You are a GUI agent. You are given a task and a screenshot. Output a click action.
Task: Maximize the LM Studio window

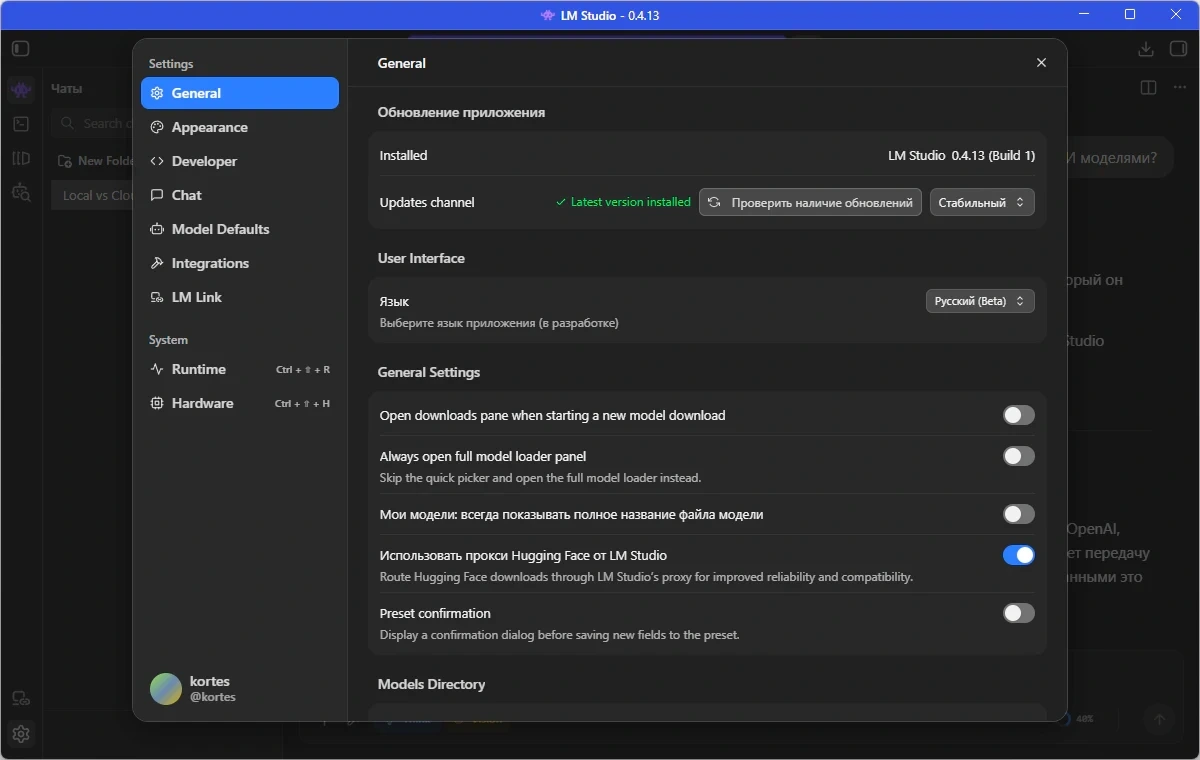(1130, 15)
